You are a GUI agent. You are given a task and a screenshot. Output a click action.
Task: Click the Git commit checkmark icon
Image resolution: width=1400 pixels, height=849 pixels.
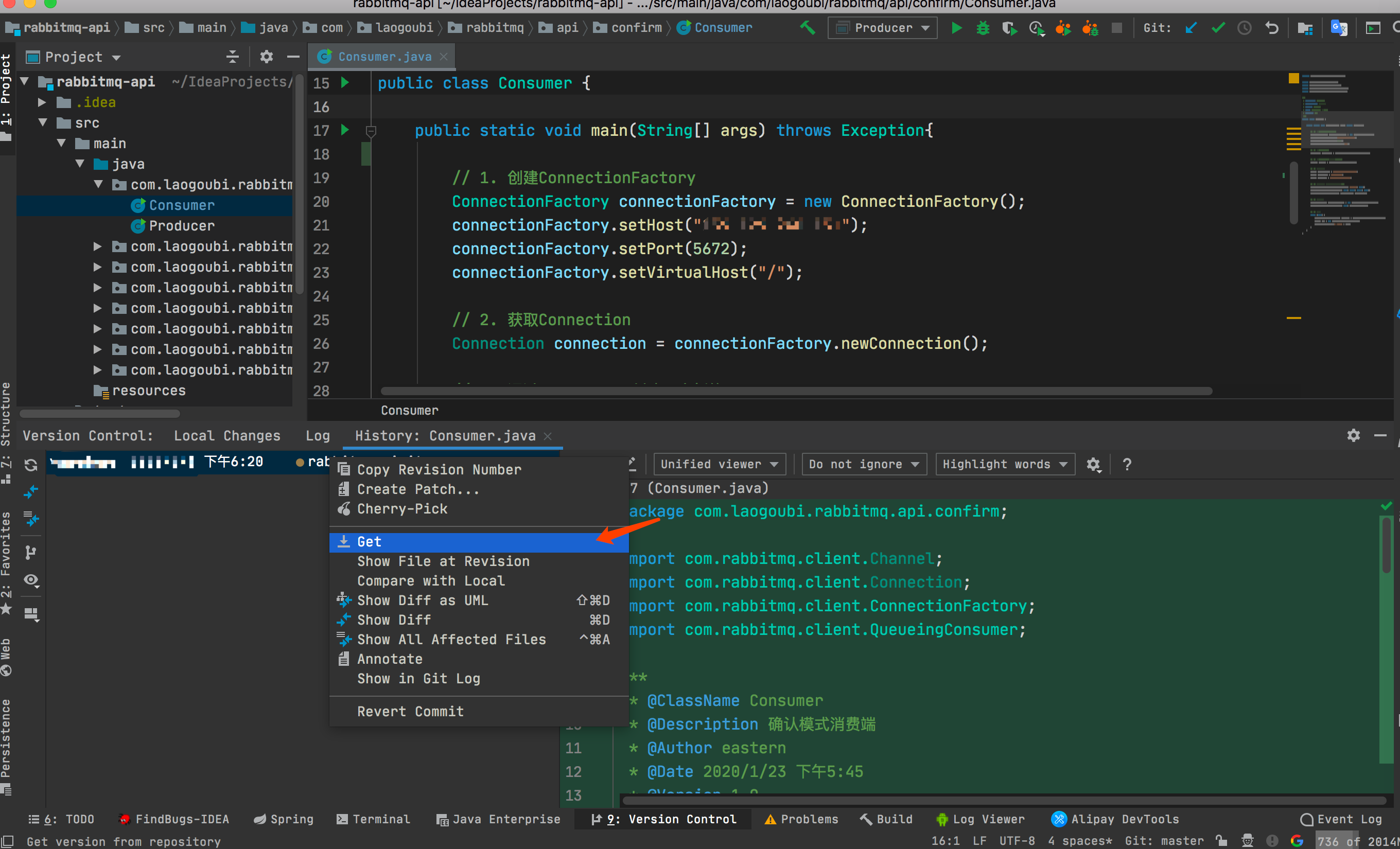tap(1218, 27)
